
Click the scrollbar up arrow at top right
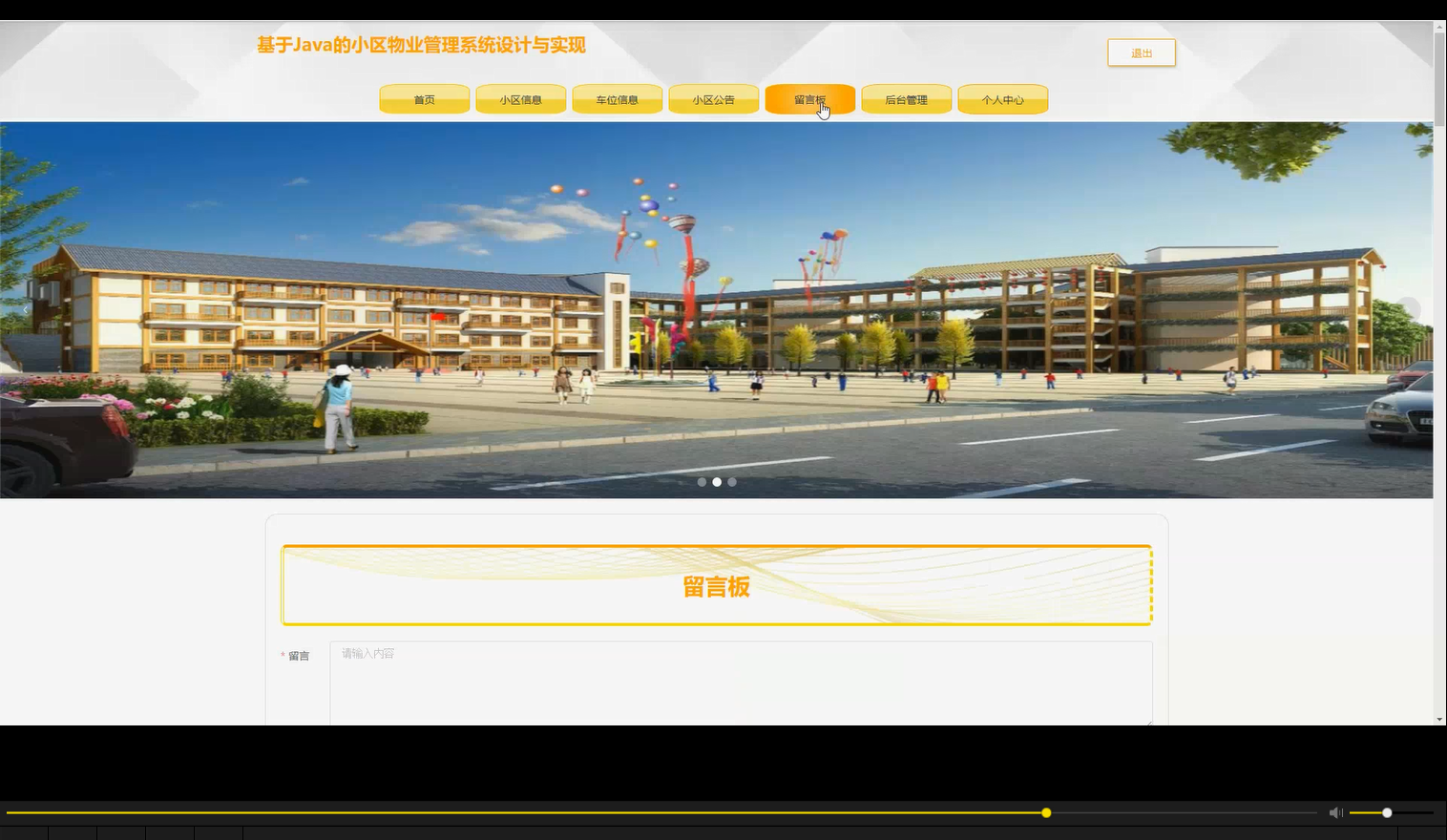point(1439,26)
